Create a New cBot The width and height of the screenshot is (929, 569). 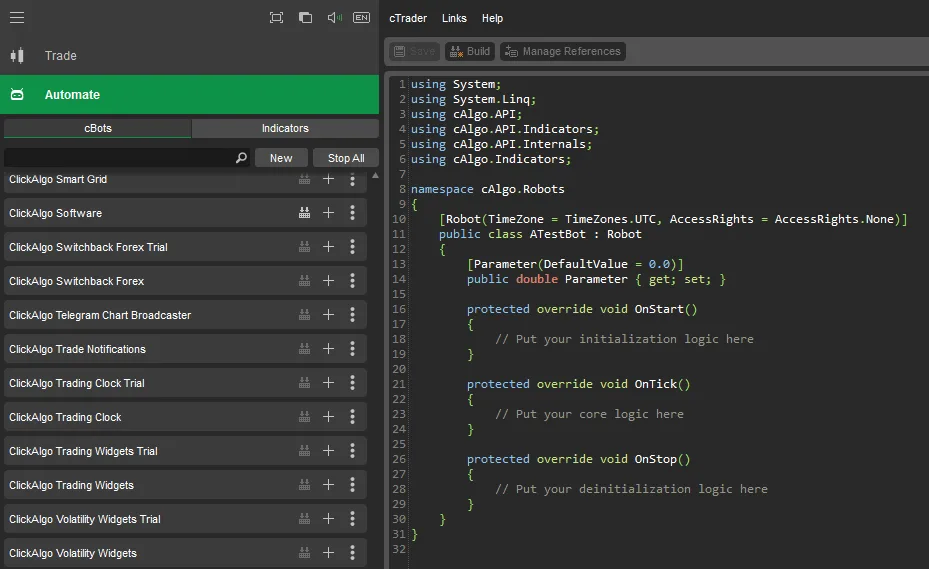(x=281, y=158)
